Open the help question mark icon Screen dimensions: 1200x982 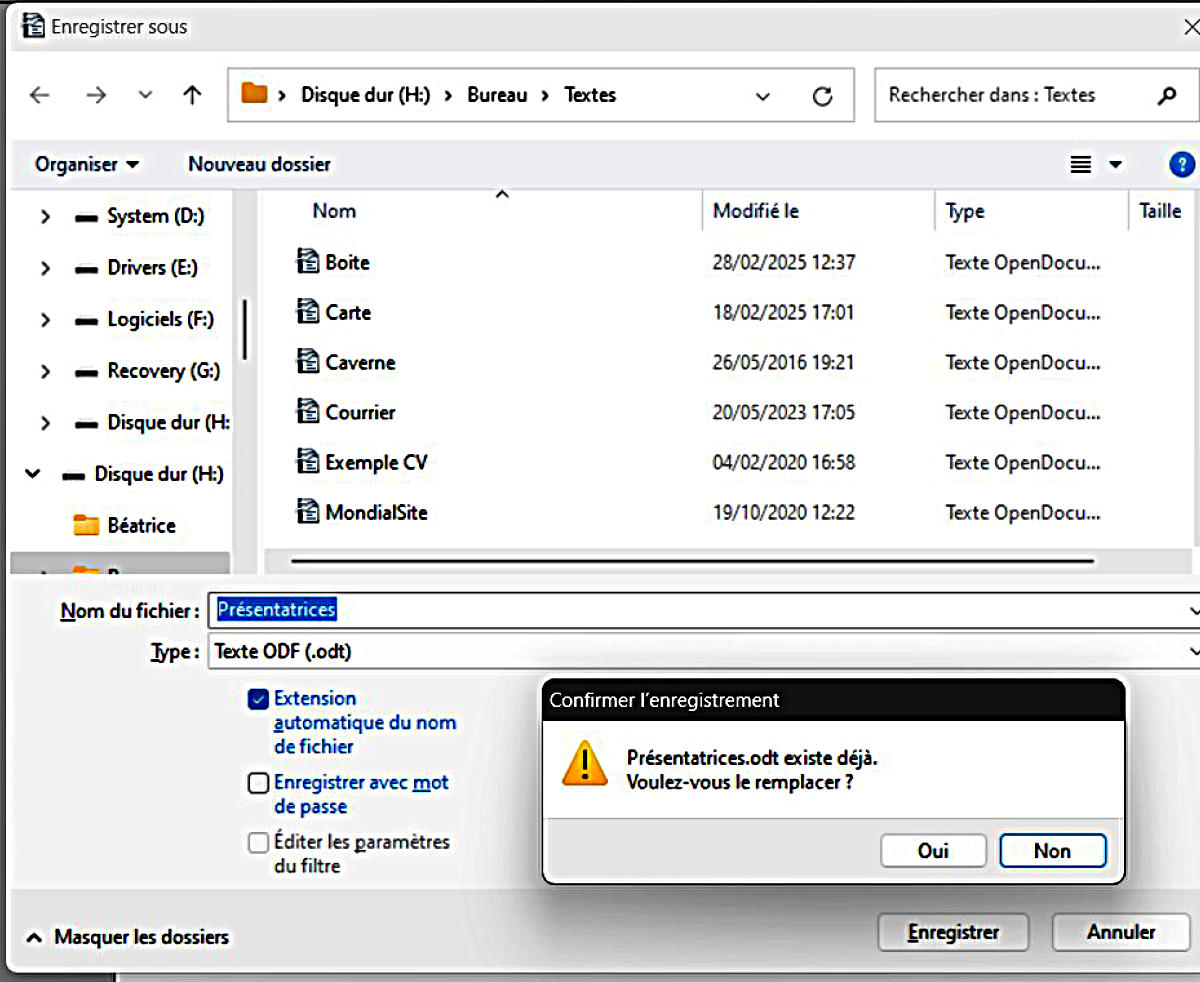1181,165
